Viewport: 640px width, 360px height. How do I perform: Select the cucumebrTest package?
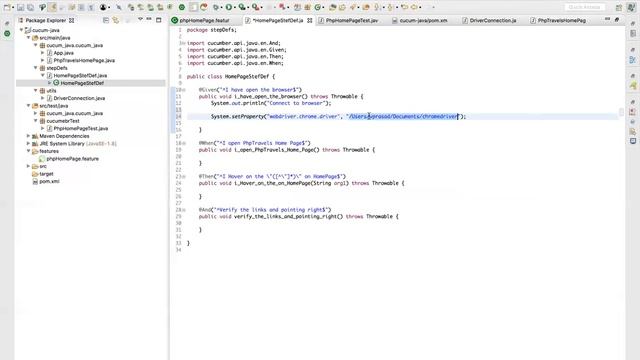62,121
